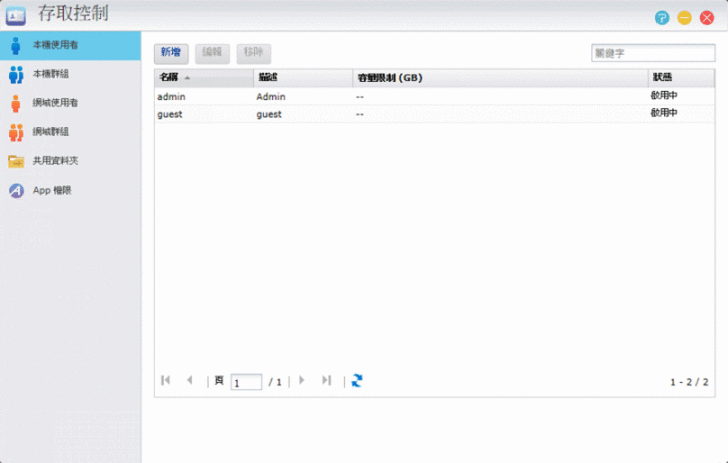
Task: Jump to the first page arrow
Action: coord(166,381)
